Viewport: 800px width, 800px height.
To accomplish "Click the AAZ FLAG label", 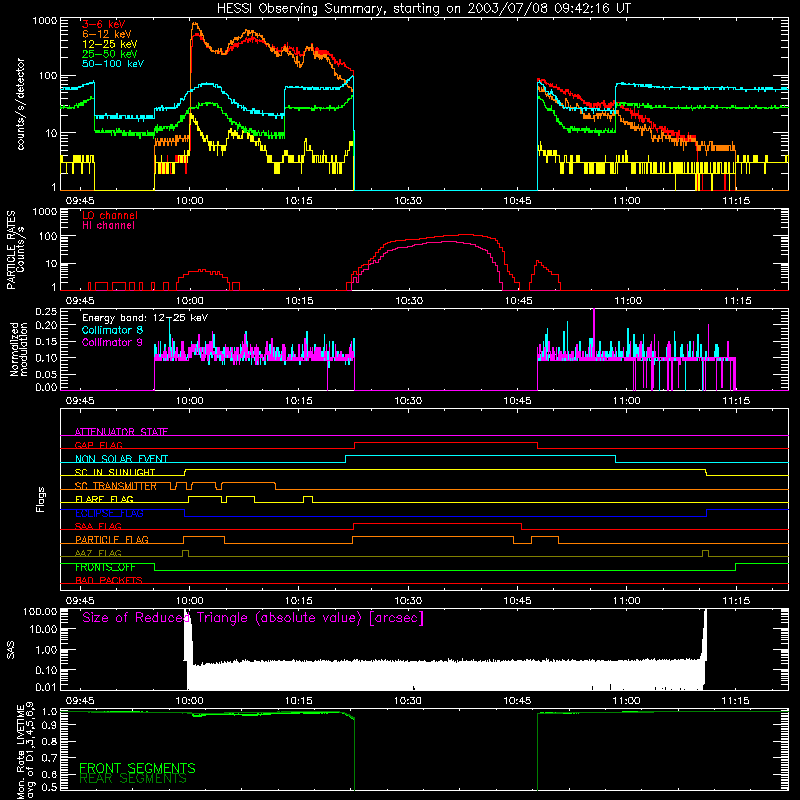I will point(98,553).
